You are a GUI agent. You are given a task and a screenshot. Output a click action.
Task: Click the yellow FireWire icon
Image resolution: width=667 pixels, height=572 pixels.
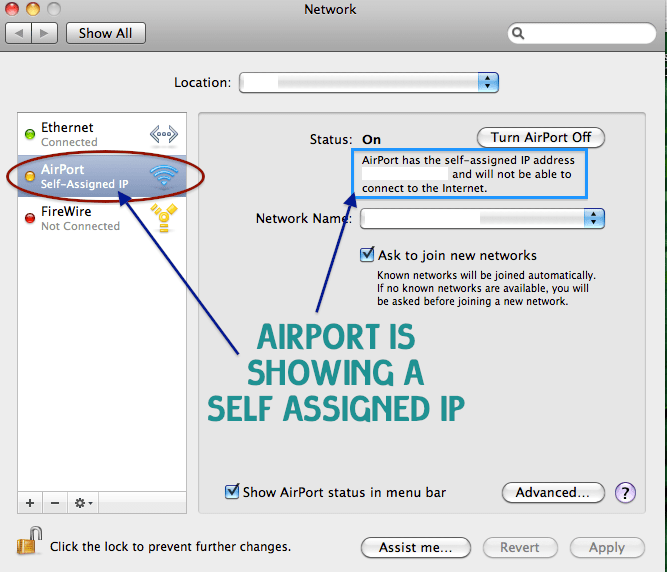point(164,218)
